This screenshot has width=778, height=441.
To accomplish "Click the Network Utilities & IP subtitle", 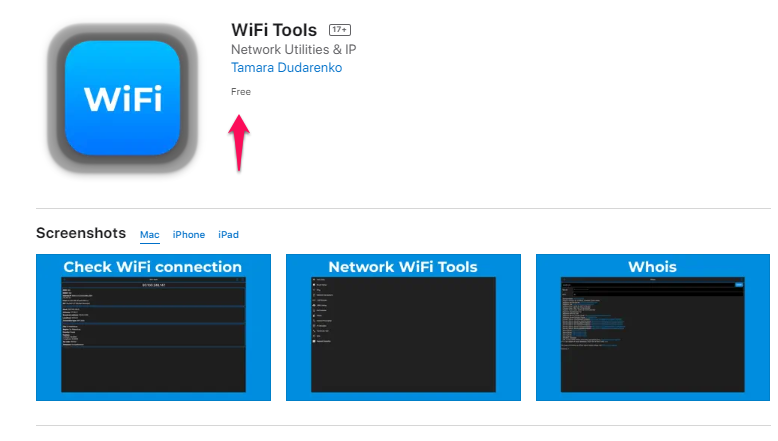I will (x=294, y=50).
